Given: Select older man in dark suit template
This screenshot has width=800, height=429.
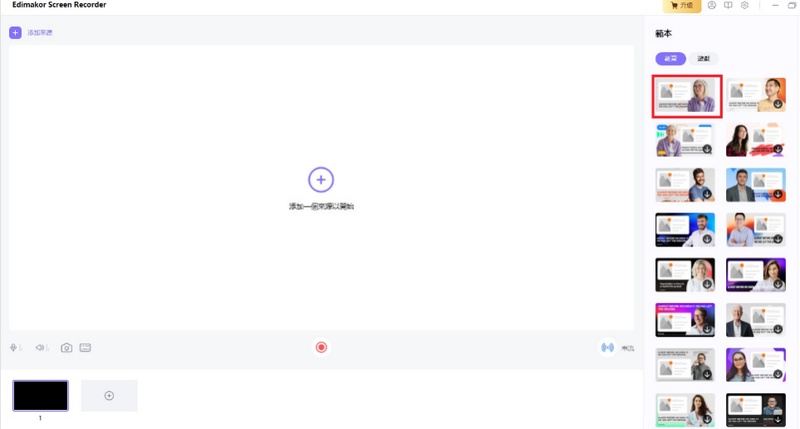Looking at the screenshot, I should click(756, 320).
